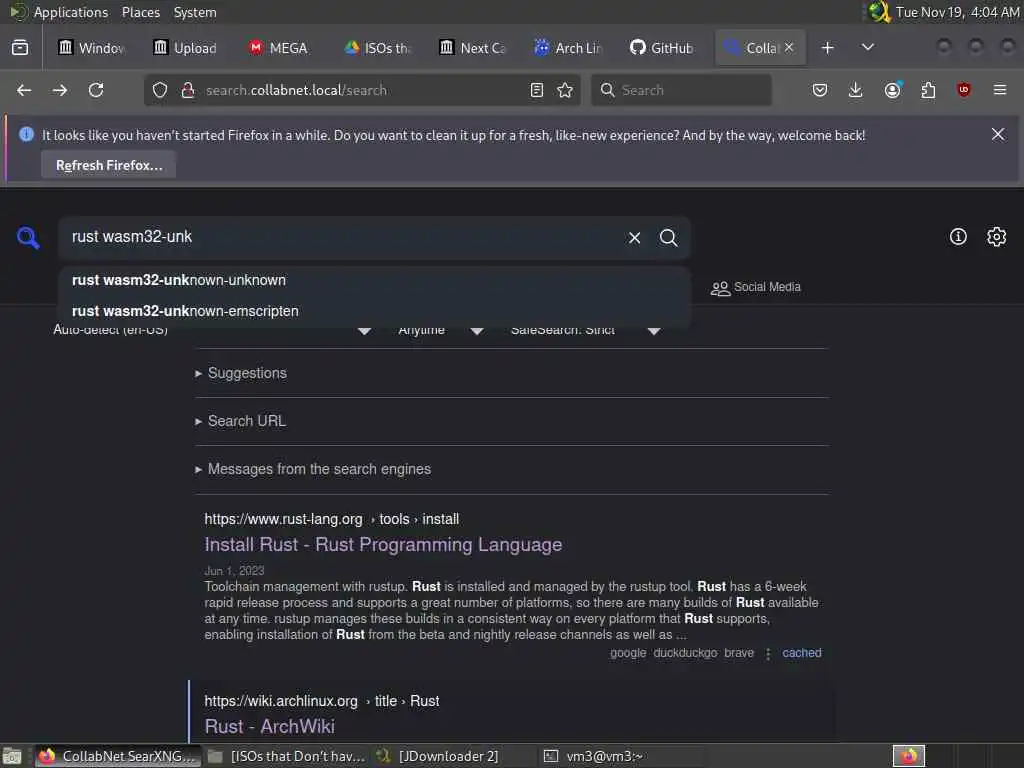The width and height of the screenshot is (1024, 768).
Task: Expand Messages from the search engines
Action: coord(313,469)
